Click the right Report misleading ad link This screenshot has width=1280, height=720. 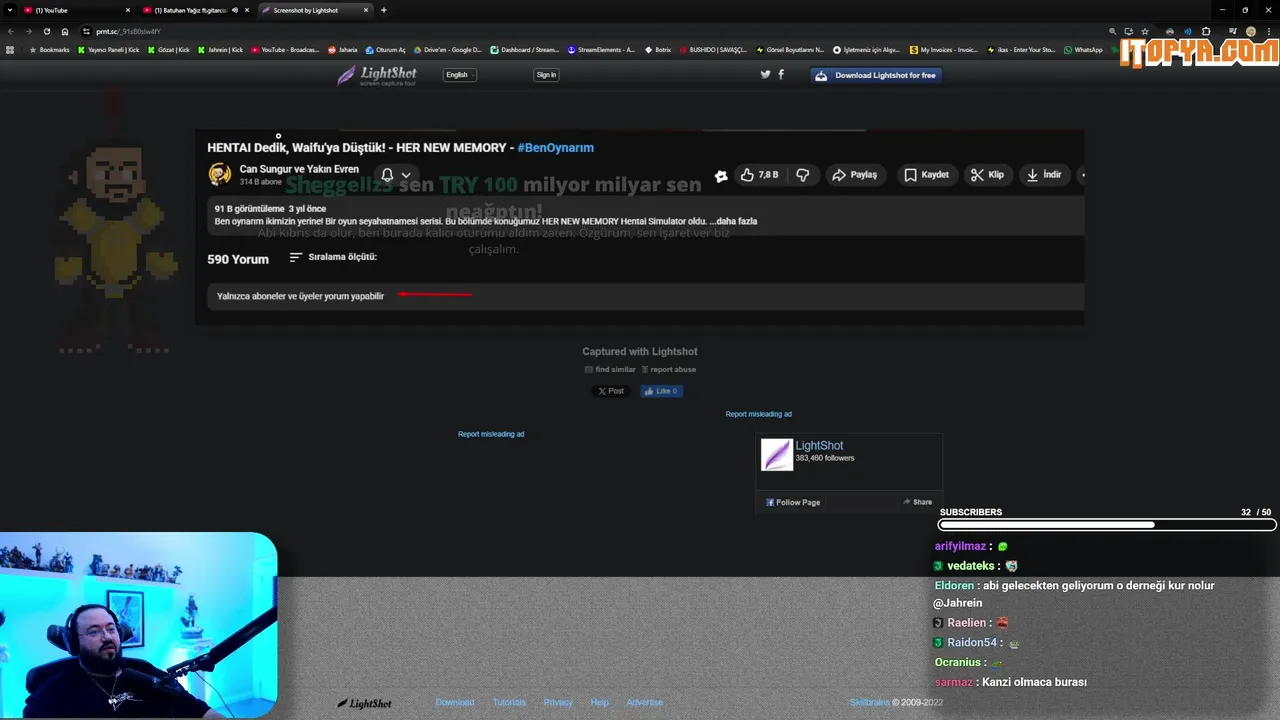tap(758, 414)
